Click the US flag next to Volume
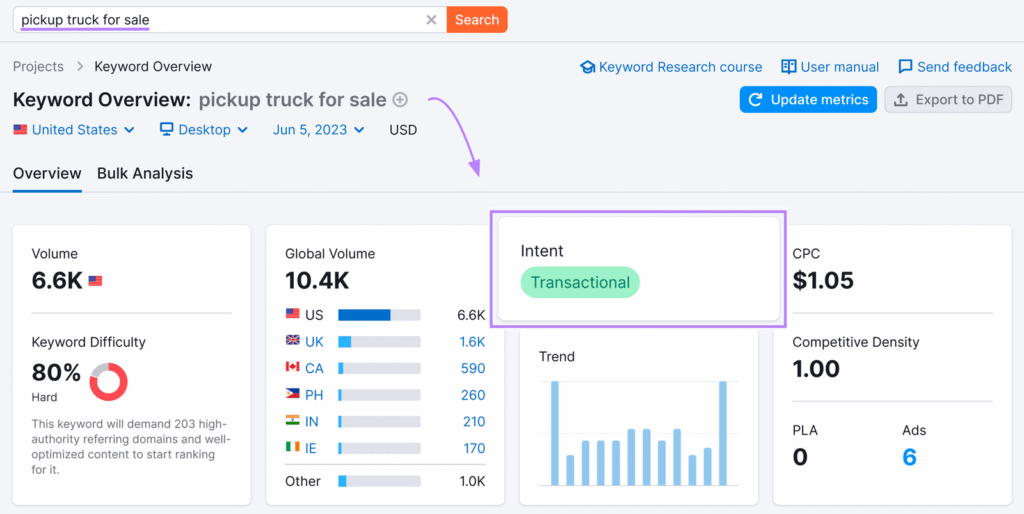 pyautogui.click(x=95, y=281)
